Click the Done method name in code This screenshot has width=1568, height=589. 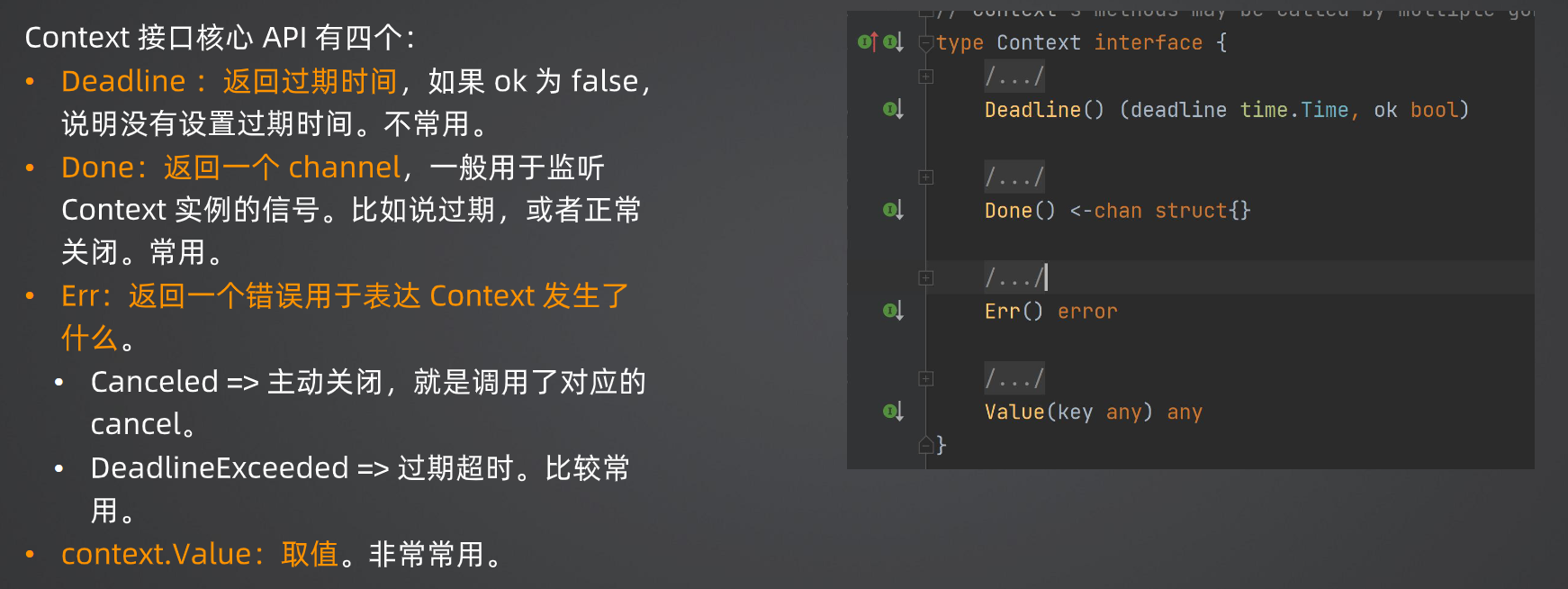pos(1008,211)
